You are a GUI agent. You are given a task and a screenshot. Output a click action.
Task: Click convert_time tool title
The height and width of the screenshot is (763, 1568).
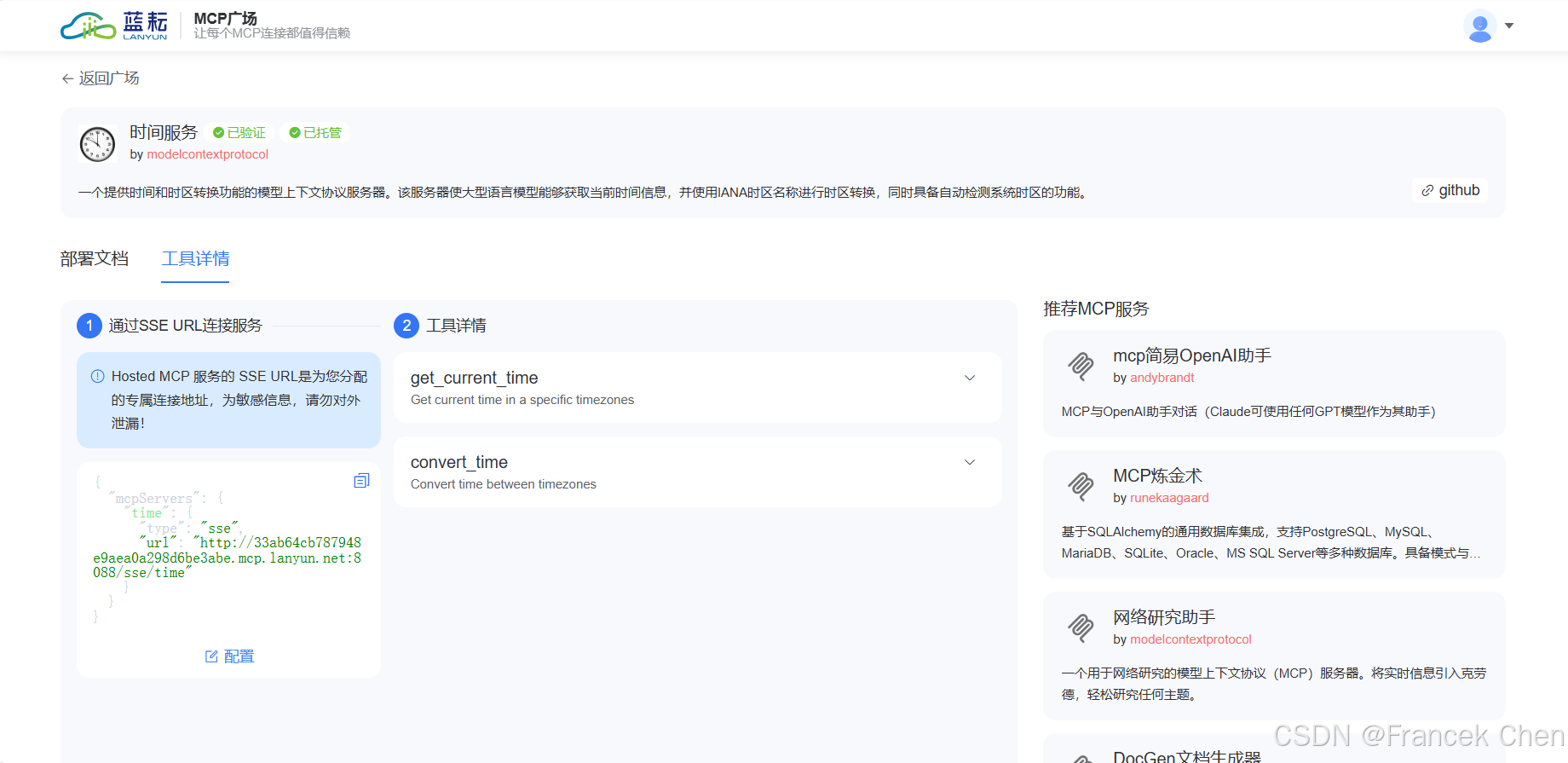[x=459, y=462]
